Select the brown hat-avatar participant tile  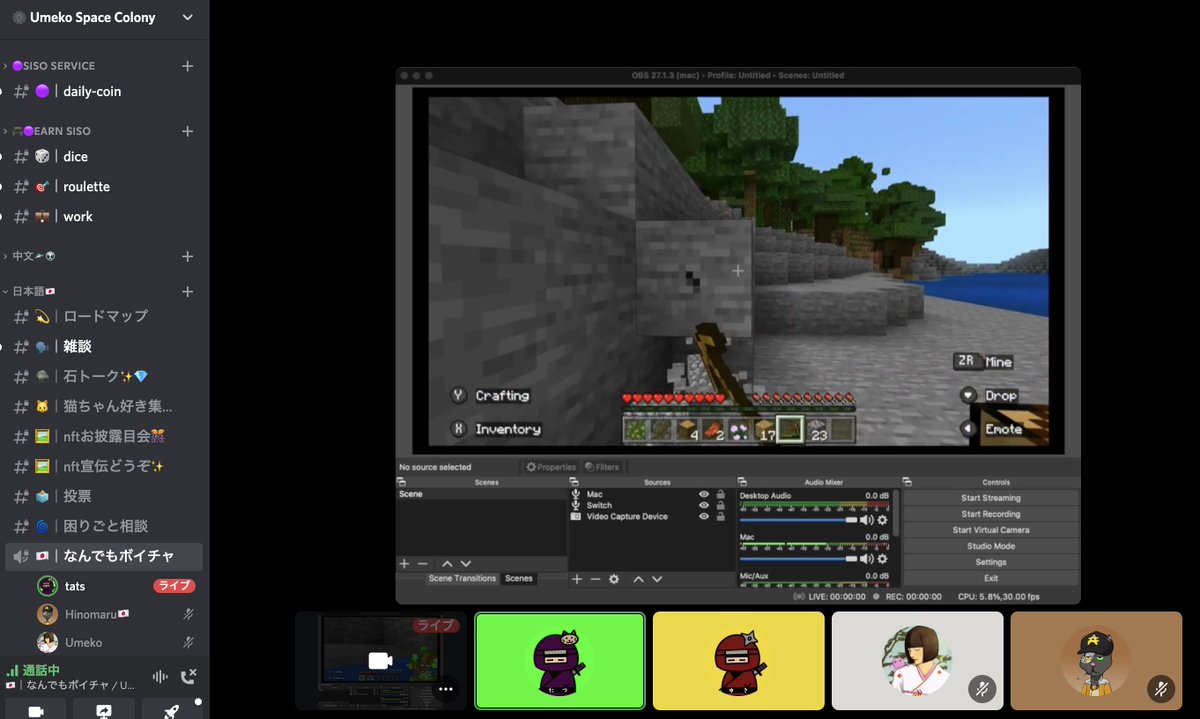click(1096, 661)
